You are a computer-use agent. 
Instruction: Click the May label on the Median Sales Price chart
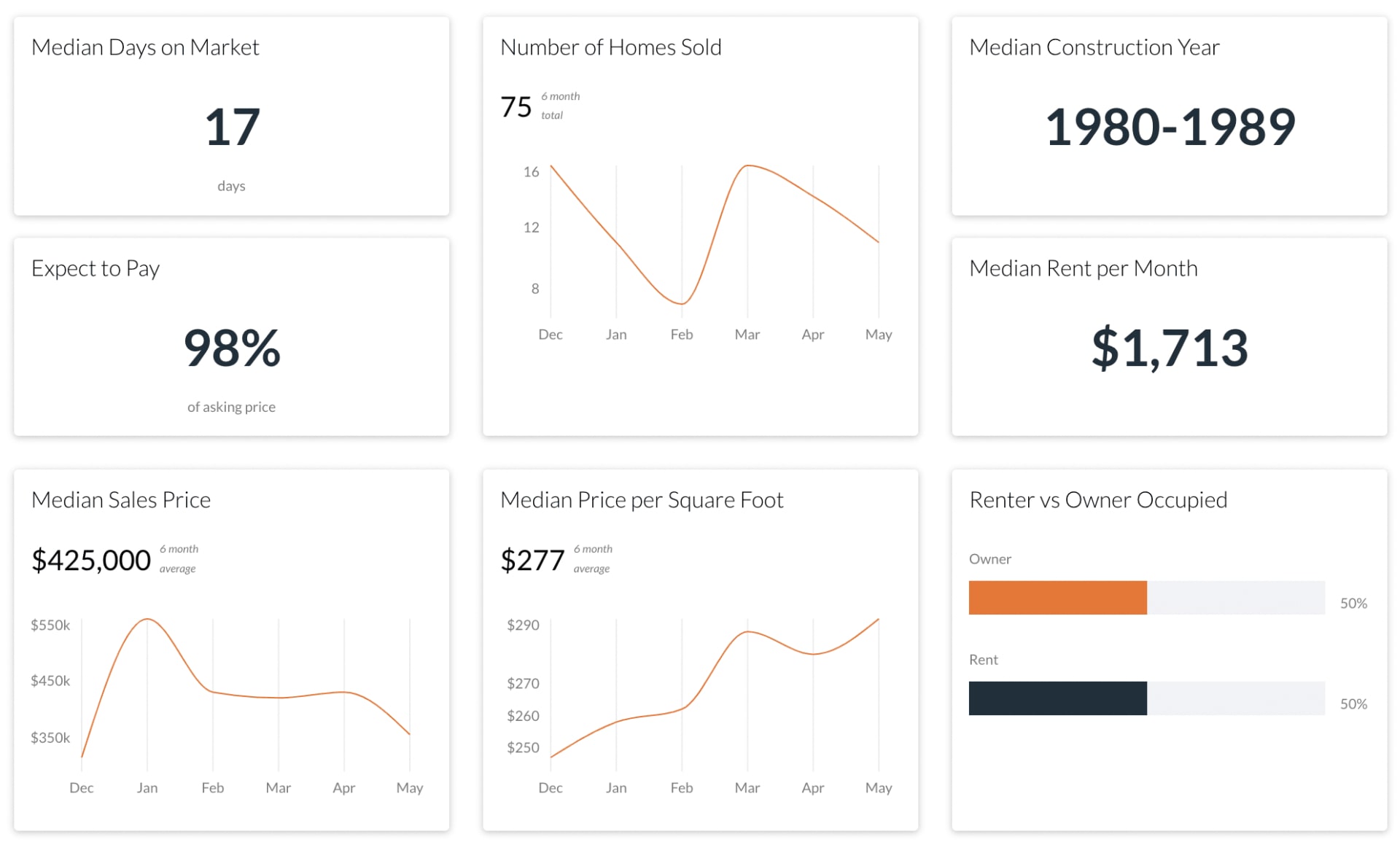410,788
